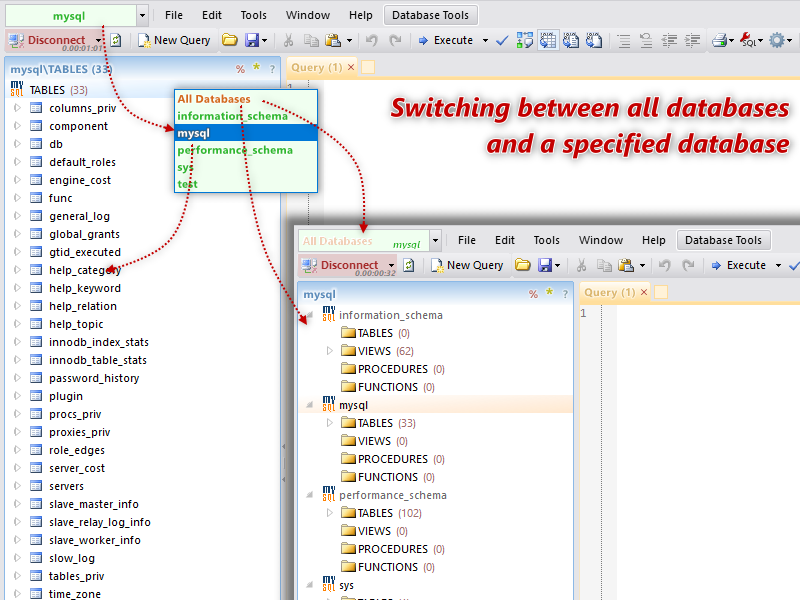Open settings with the gear icon
The width and height of the screenshot is (800, 600).
click(x=777, y=40)
